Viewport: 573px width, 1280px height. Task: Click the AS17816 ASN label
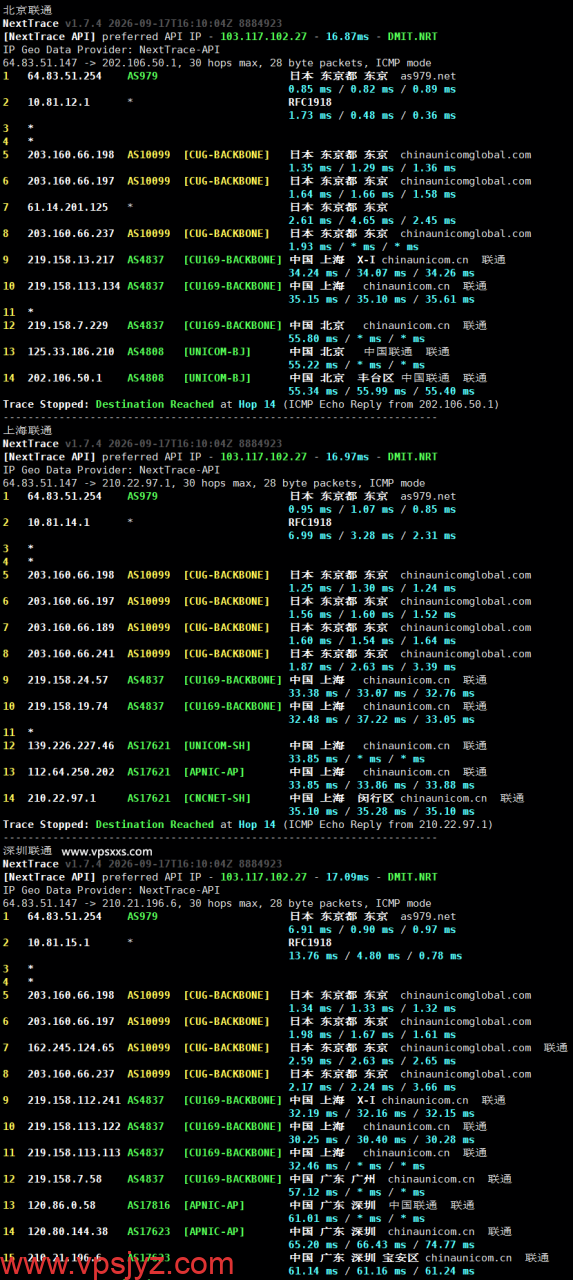click(x=149, y=1205)
